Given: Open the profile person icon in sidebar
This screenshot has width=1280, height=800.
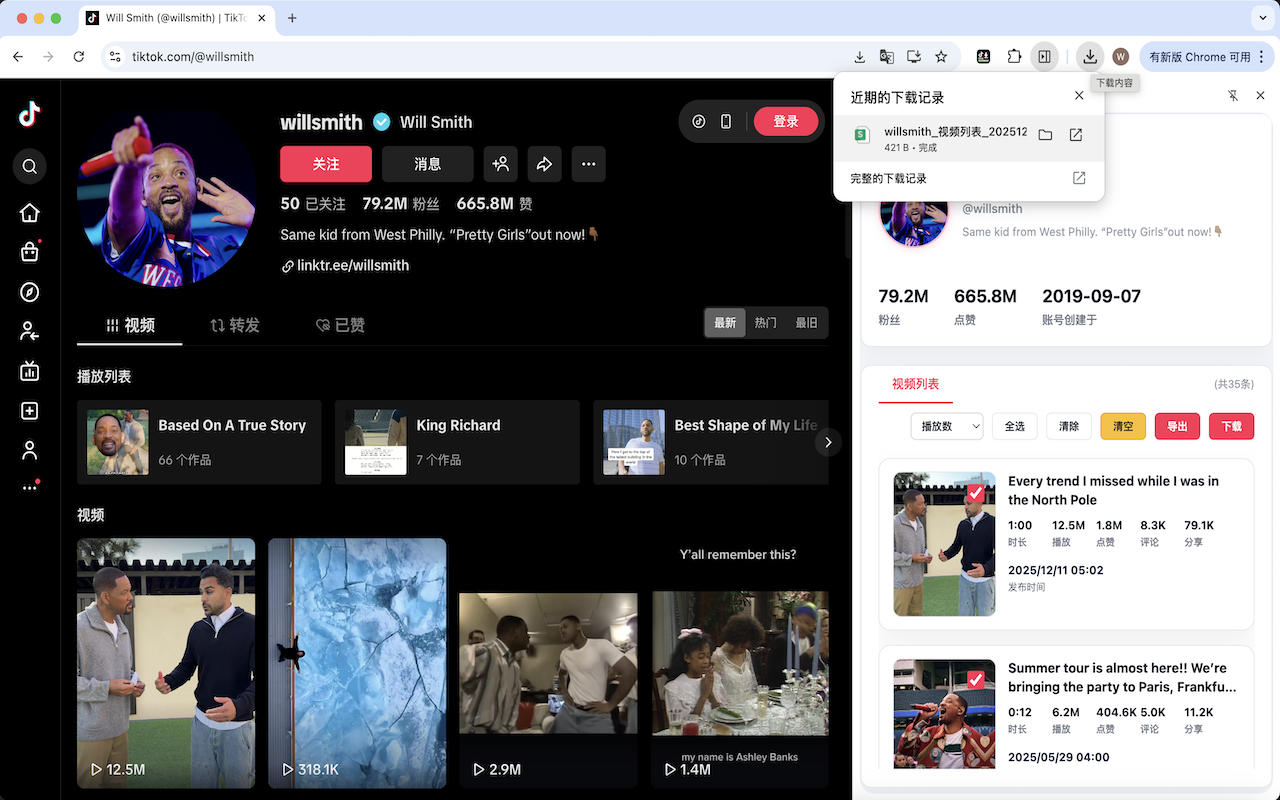Looking at the screenshot, I should 30,450.
